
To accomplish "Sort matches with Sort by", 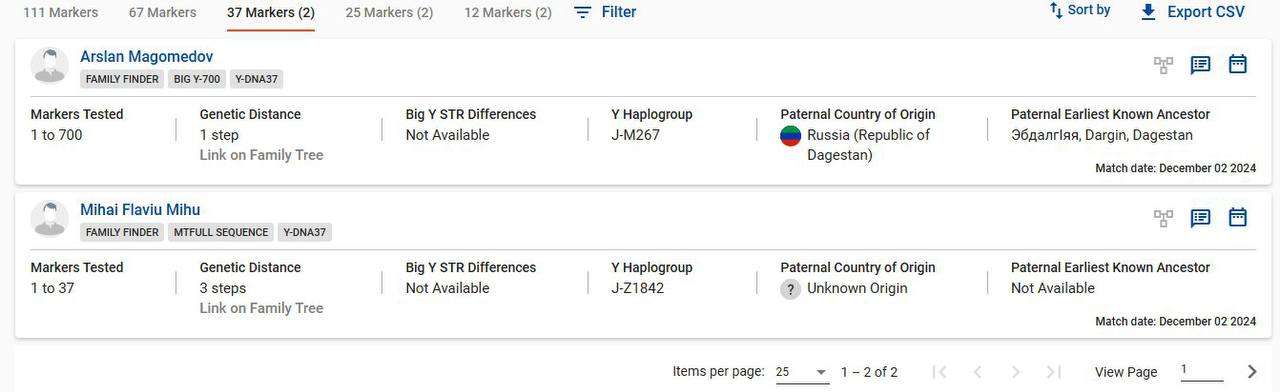I will click(1079, 10).
